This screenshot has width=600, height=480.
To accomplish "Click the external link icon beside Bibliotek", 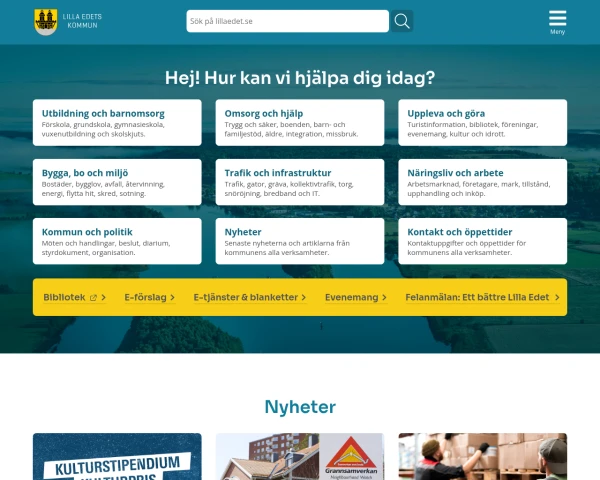I will pyautogui.click(x=93, y=298).
